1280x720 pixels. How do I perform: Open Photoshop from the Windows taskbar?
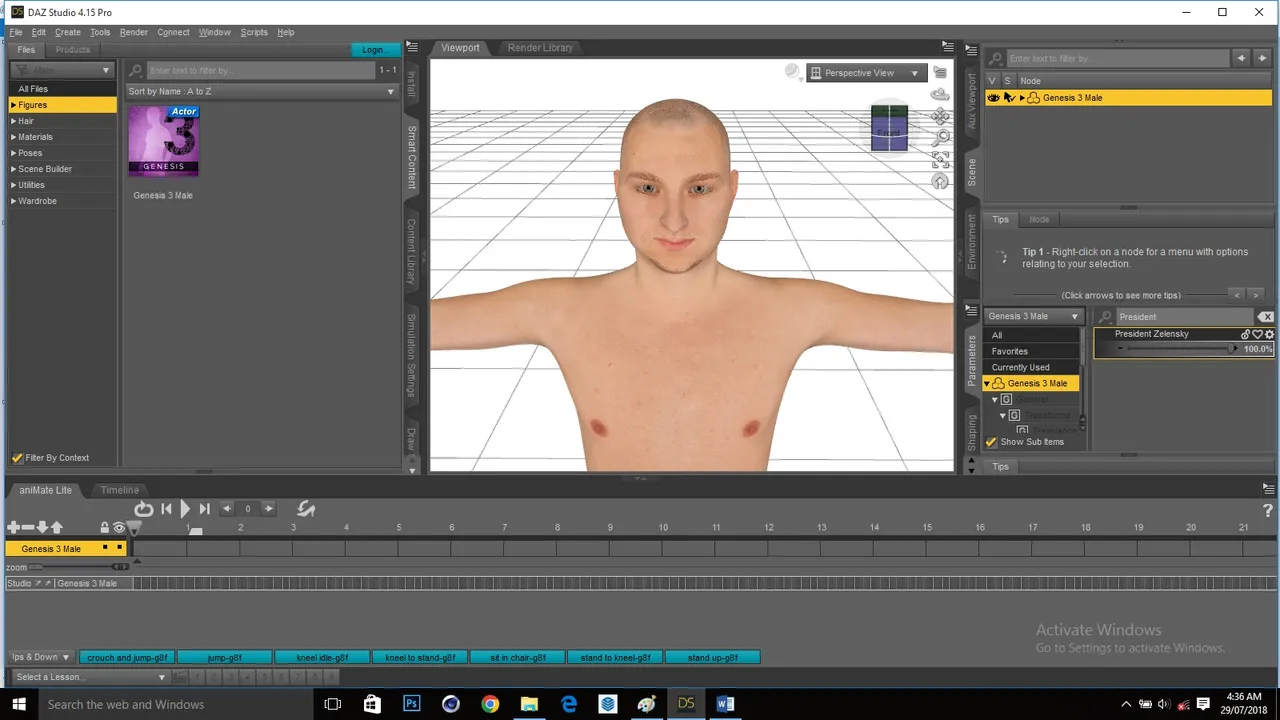tap(411, 704)
